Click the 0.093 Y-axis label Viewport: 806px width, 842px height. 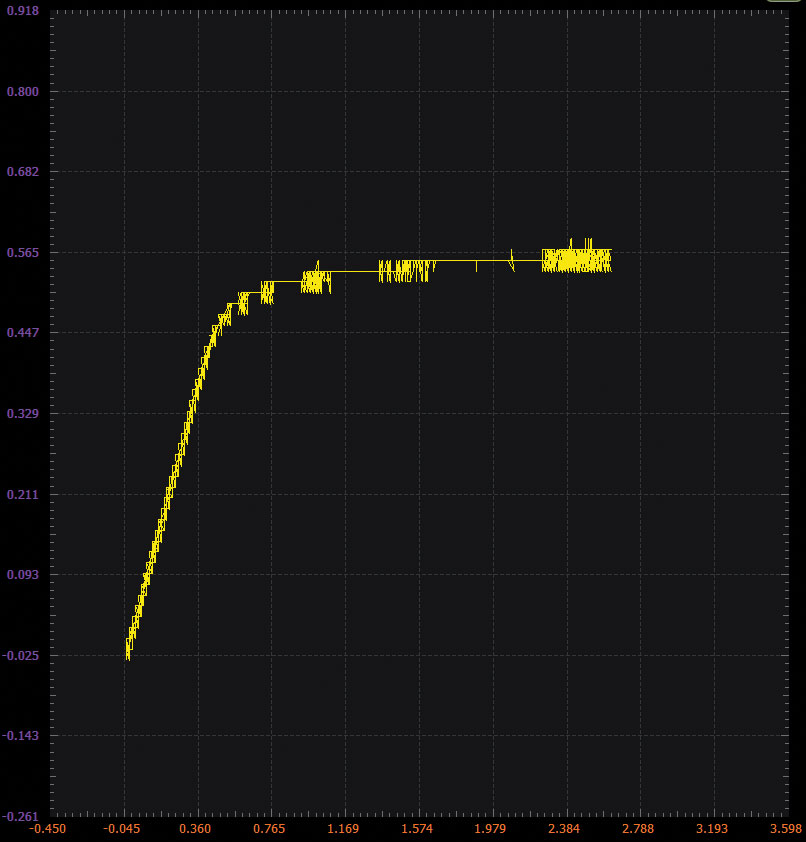(23, 575)
